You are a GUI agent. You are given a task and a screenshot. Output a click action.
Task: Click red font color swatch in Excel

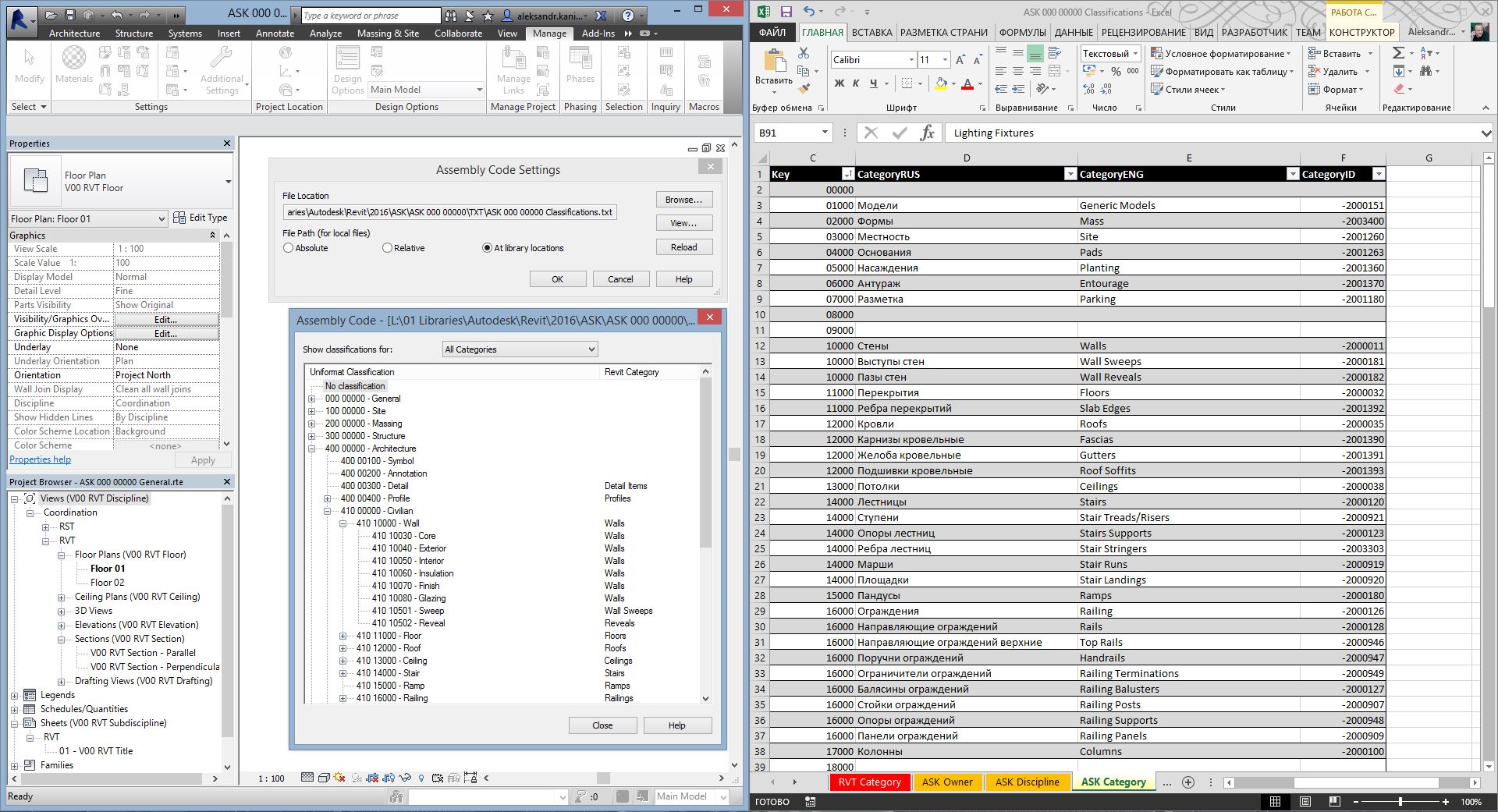967,84
